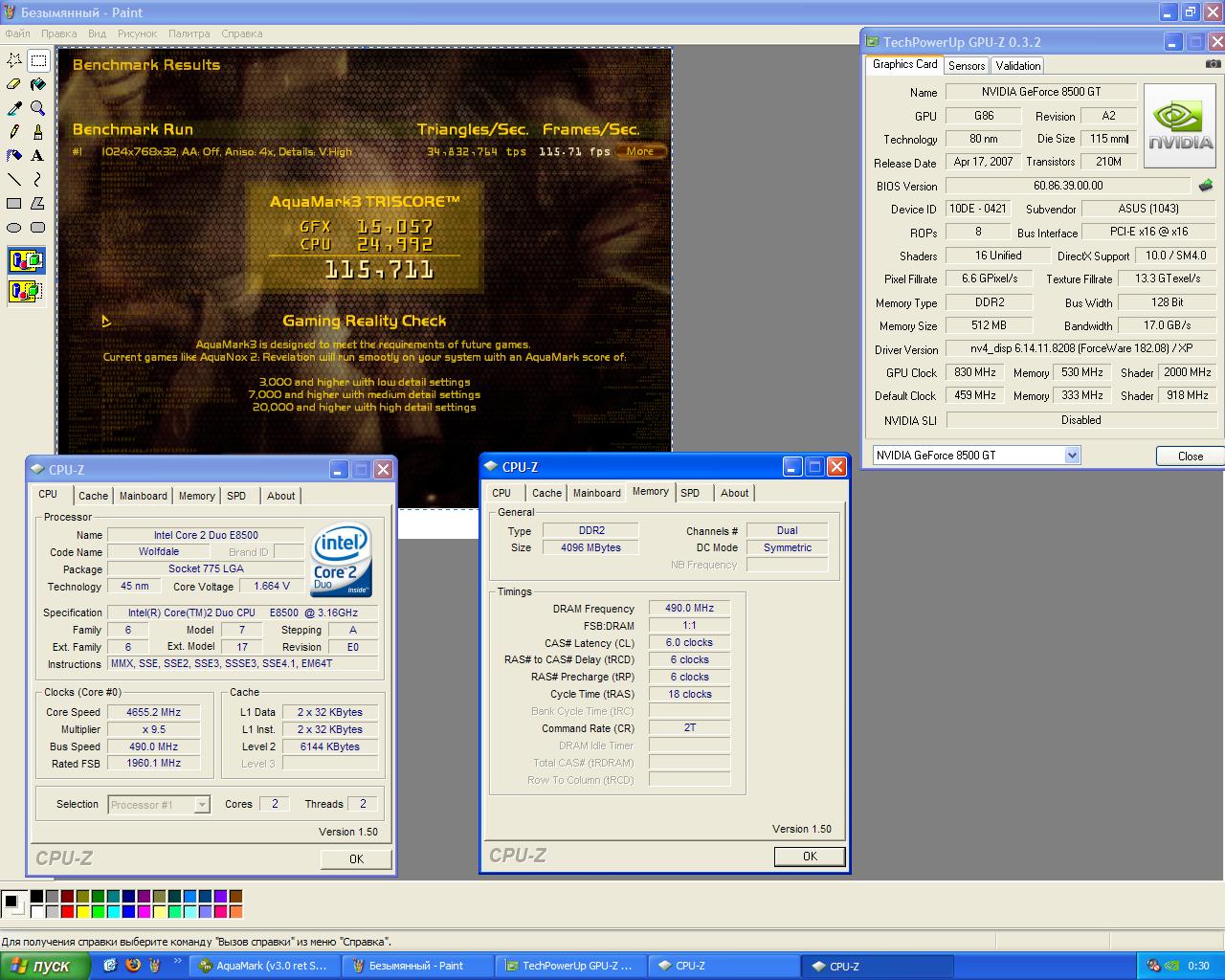Switch to the Sensors tab in GPU-Z
The image size is (1225, 980).
coord(967,66)
